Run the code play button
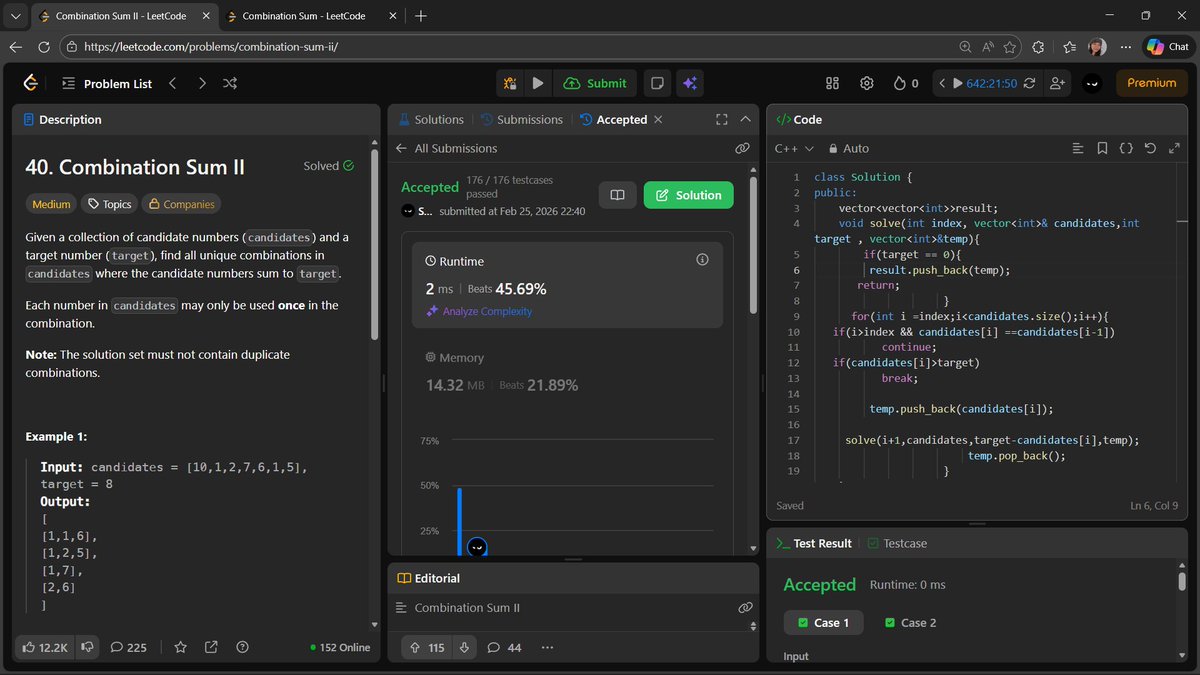This screenshot has height=675, width=1200. coord(538,83)
